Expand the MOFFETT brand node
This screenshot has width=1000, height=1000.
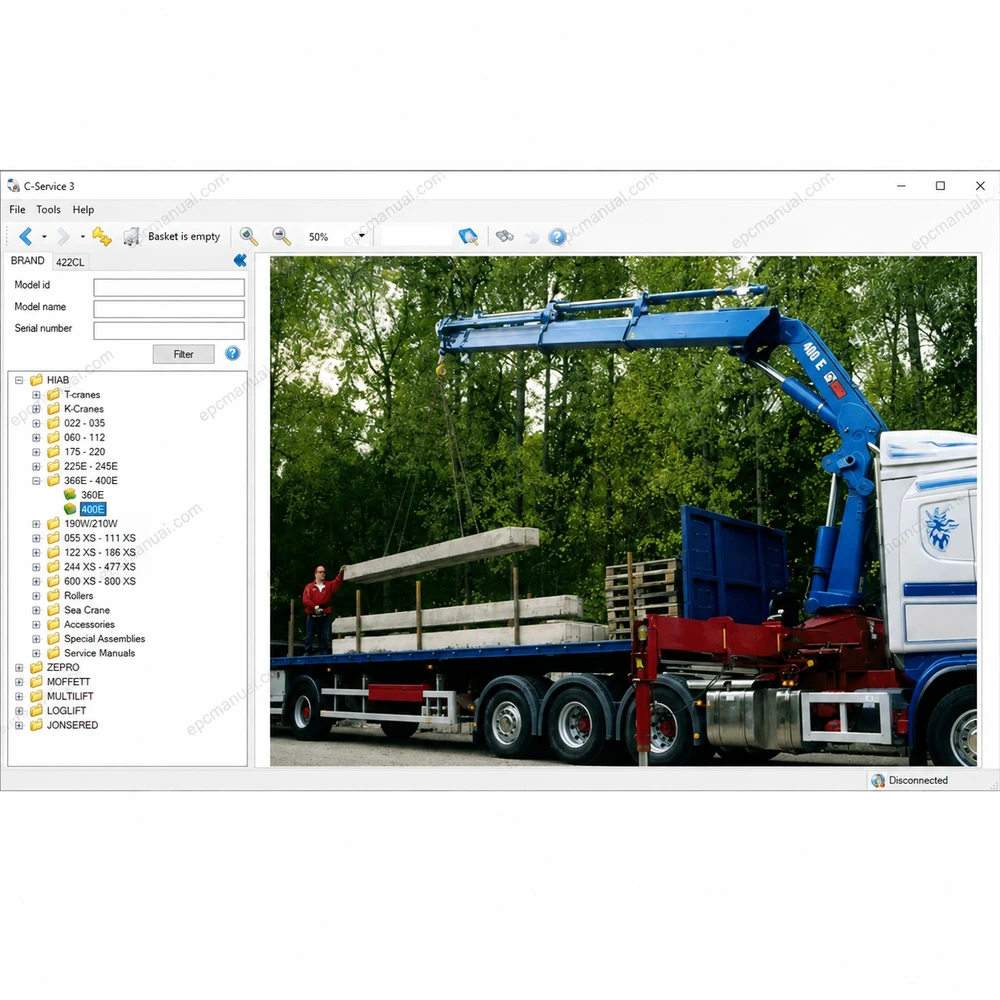pos(19,682)
